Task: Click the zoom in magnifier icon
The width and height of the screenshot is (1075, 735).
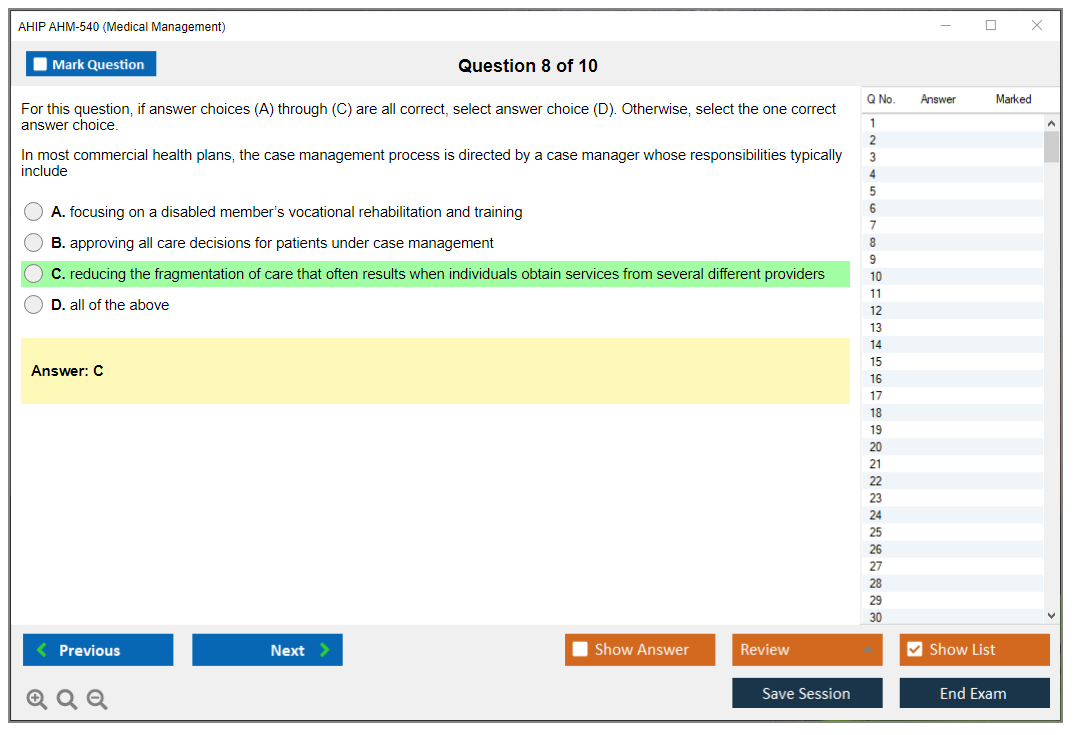Action: [37, 700]
